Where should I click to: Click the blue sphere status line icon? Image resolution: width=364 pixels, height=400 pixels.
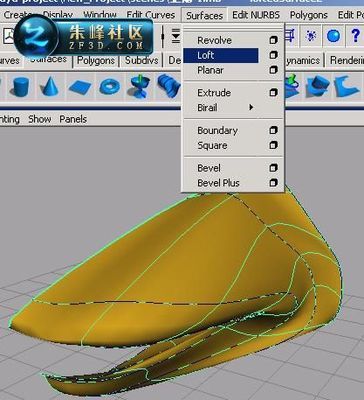(x=333, y=36)
